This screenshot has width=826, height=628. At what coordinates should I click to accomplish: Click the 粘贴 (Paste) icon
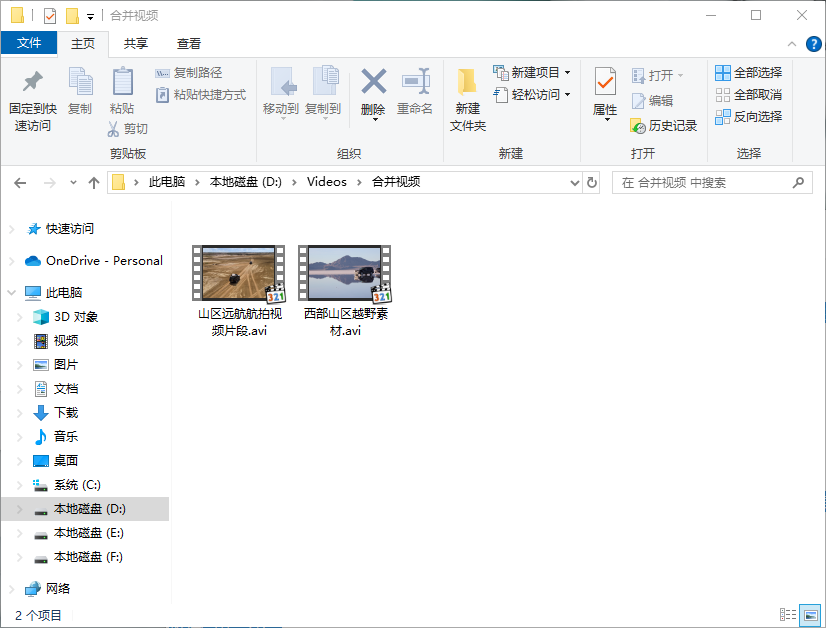(123, 88)
